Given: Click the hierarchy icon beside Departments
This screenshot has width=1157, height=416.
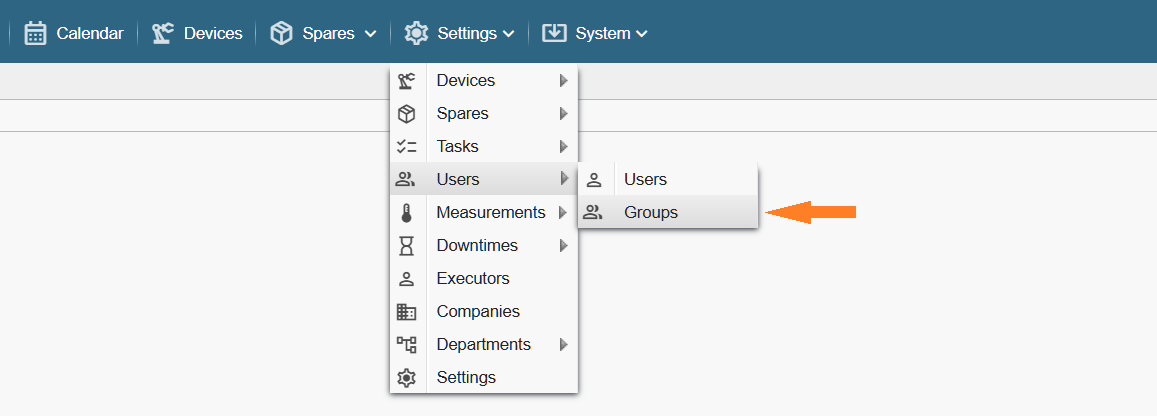Looking at the screenshot, I should pyautogui.click(x=406, y=345).
